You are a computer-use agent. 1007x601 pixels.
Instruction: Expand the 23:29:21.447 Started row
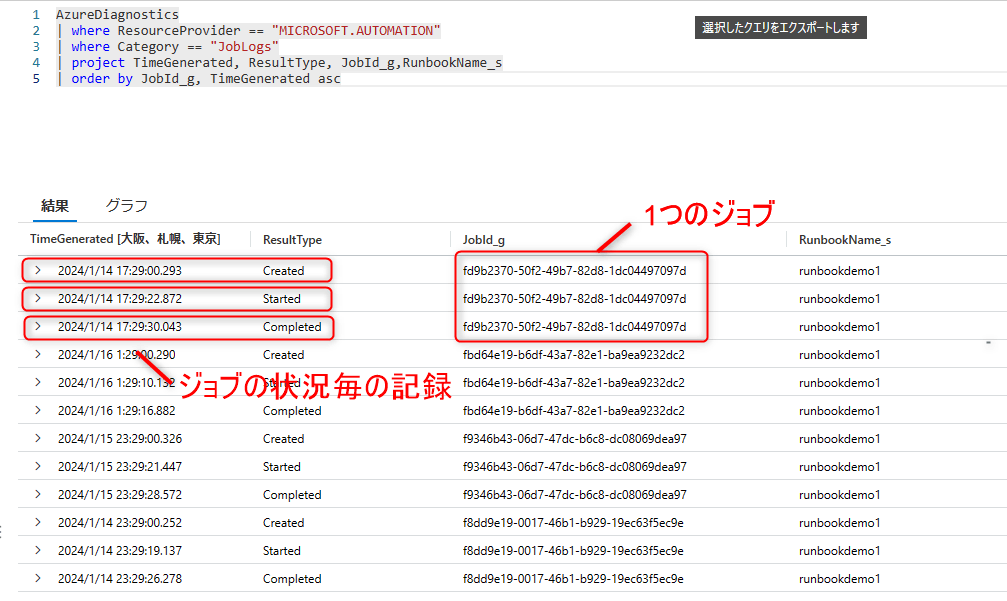pos(38,466)
